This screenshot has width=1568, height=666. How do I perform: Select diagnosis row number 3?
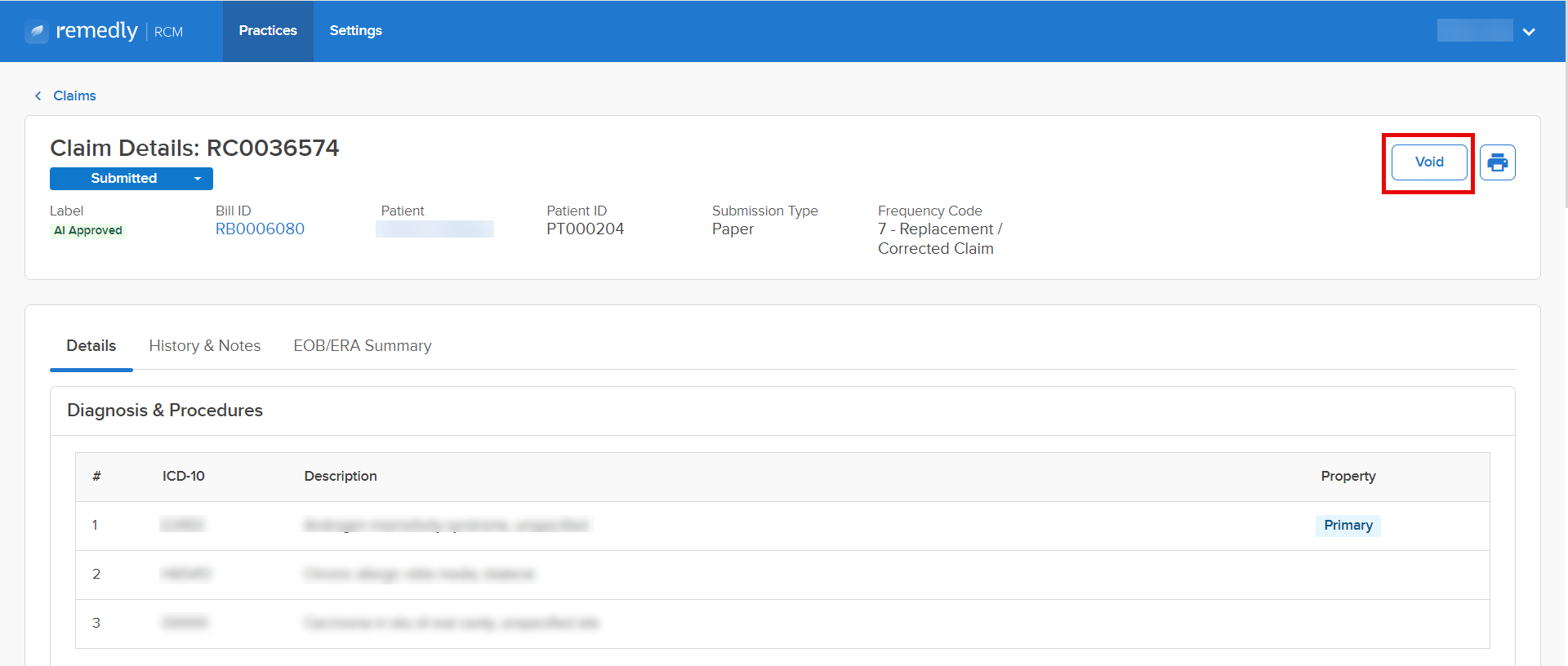[96, 624]
